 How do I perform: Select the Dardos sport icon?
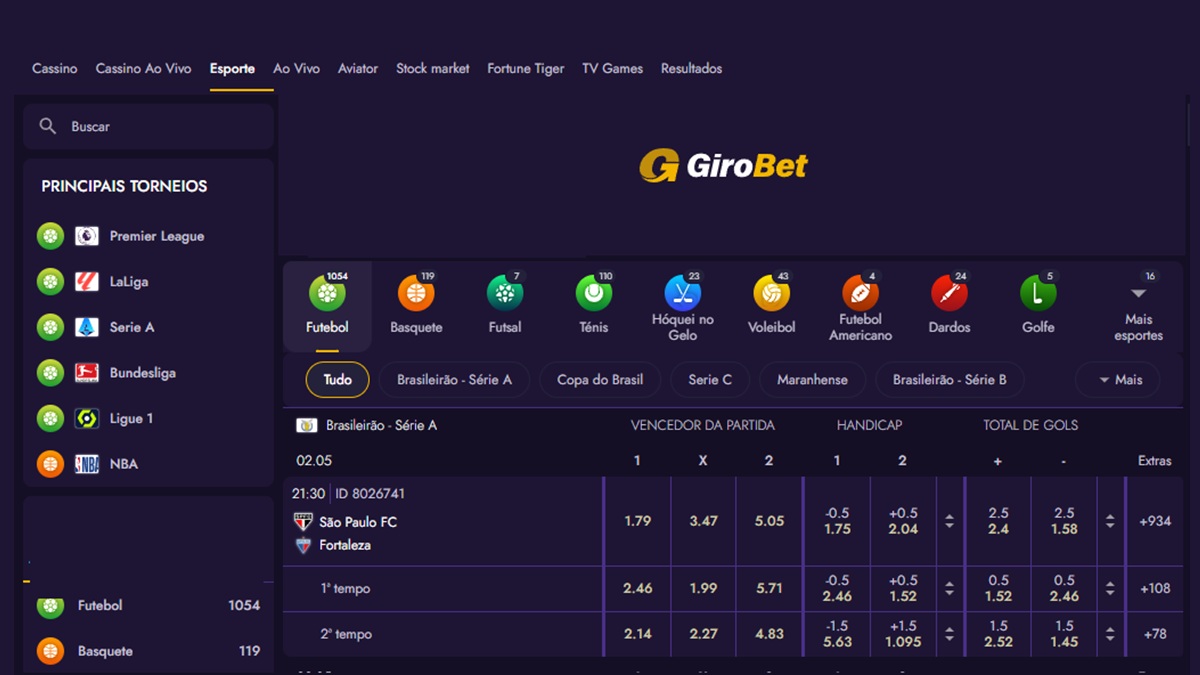click(949, 294)
